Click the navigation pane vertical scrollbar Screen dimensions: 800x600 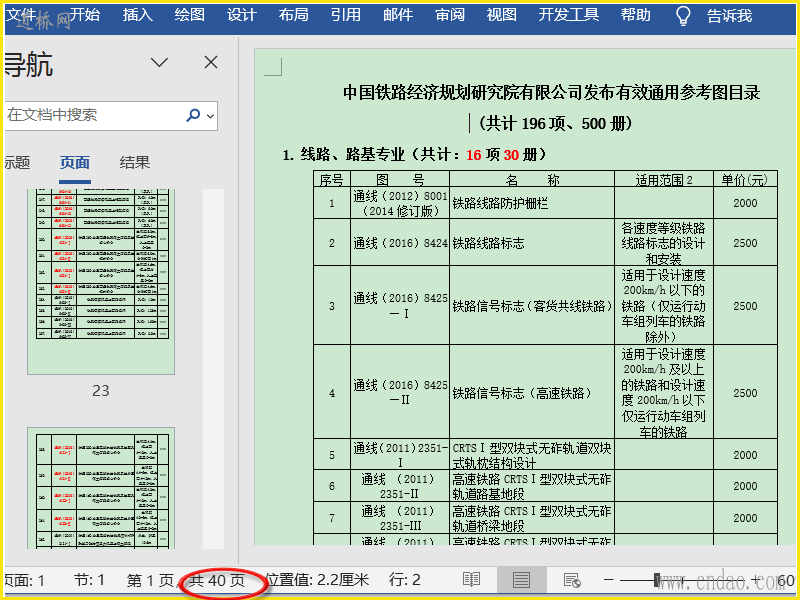pyautogui.click(x=213, y=369)
